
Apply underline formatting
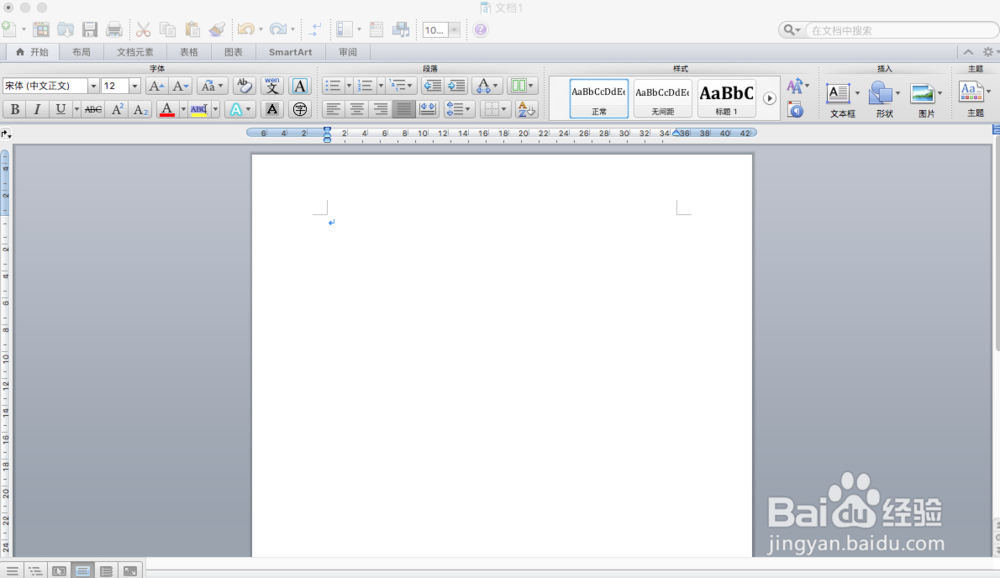pyautogui.click(x=60, y=108)
